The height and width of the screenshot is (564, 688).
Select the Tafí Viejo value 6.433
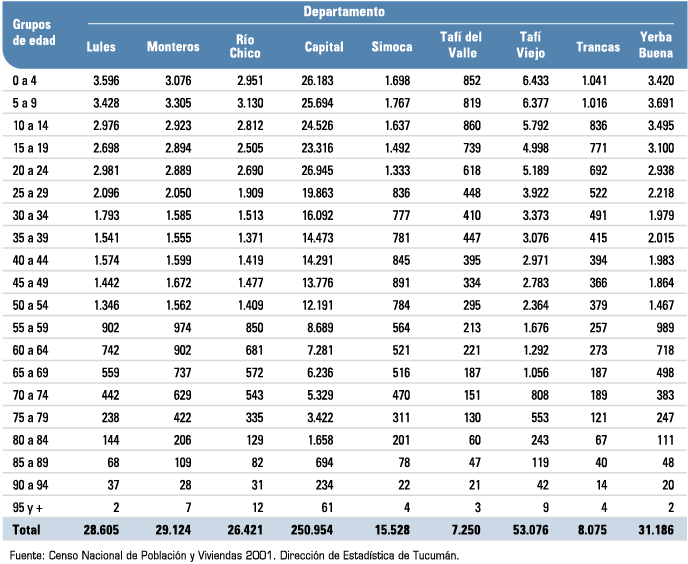click(x=535, y=81)
